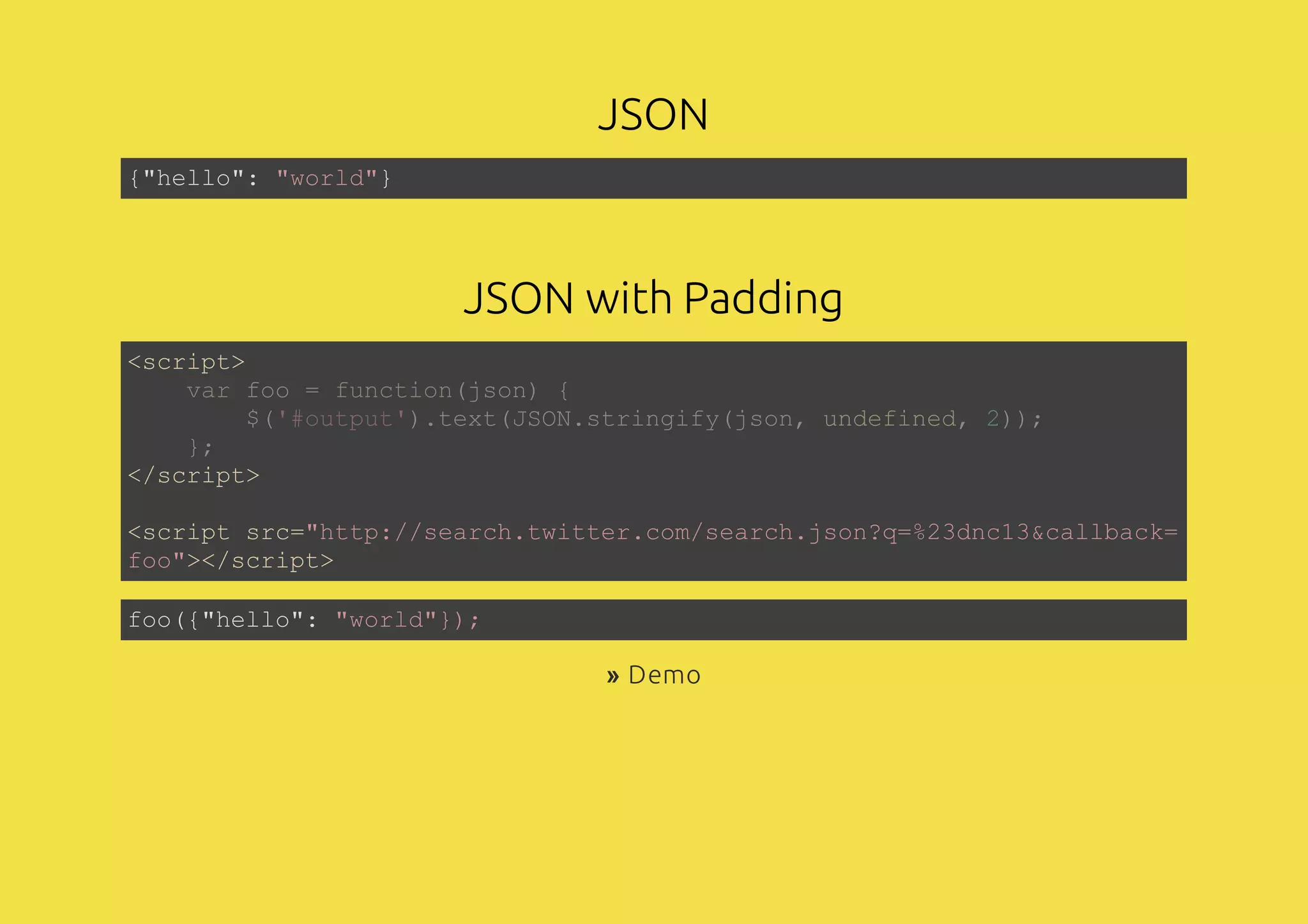Open the Demo link
Screen dimensions: 1308x924
coord(653,675)
